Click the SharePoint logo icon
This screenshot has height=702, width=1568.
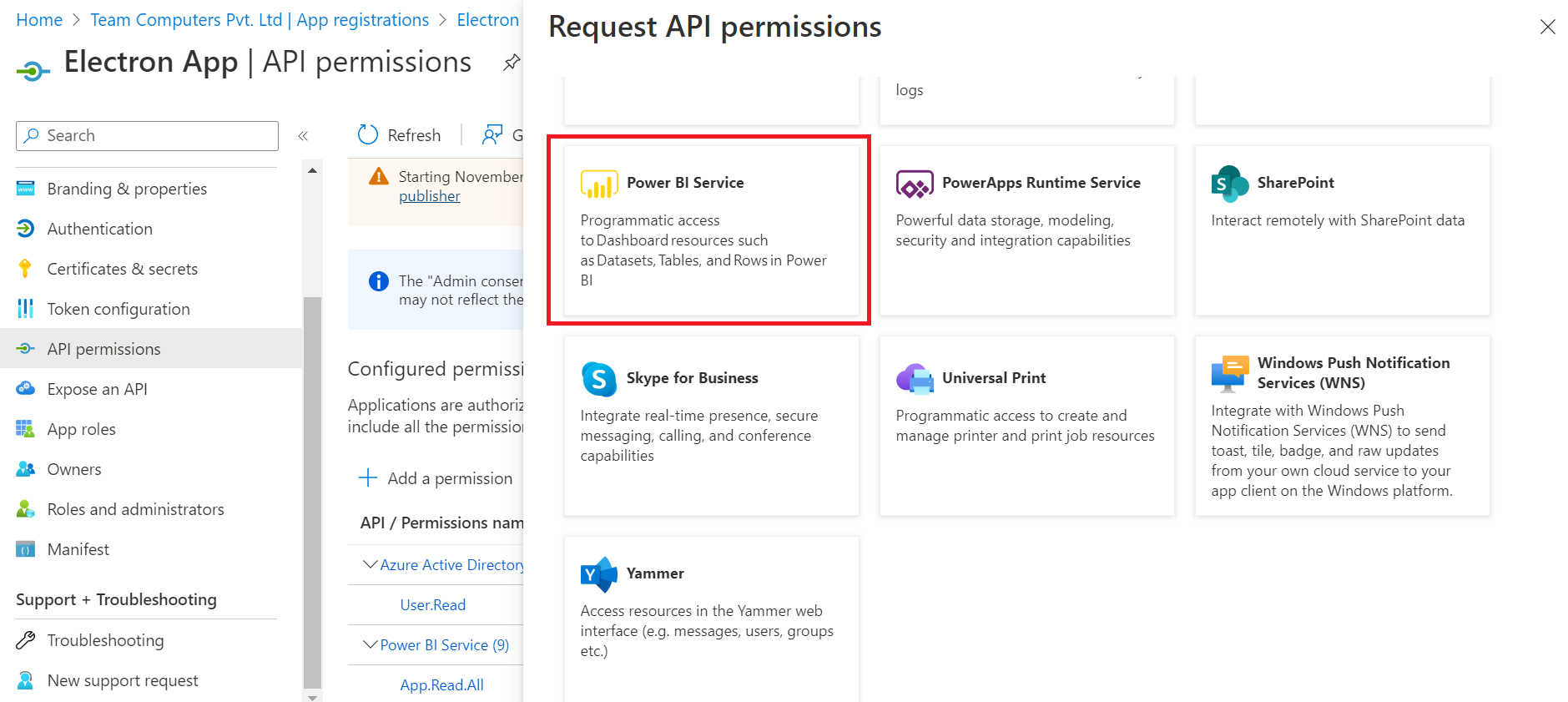[x=1230, y=184]
